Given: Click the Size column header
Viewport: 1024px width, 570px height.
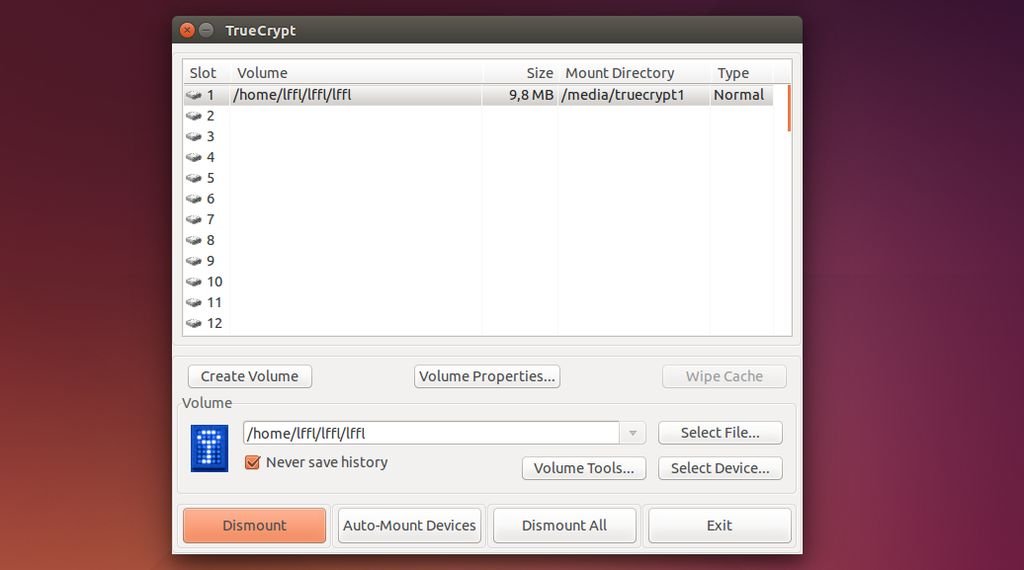Looking at the screenshot, I should tap(539, 73).
